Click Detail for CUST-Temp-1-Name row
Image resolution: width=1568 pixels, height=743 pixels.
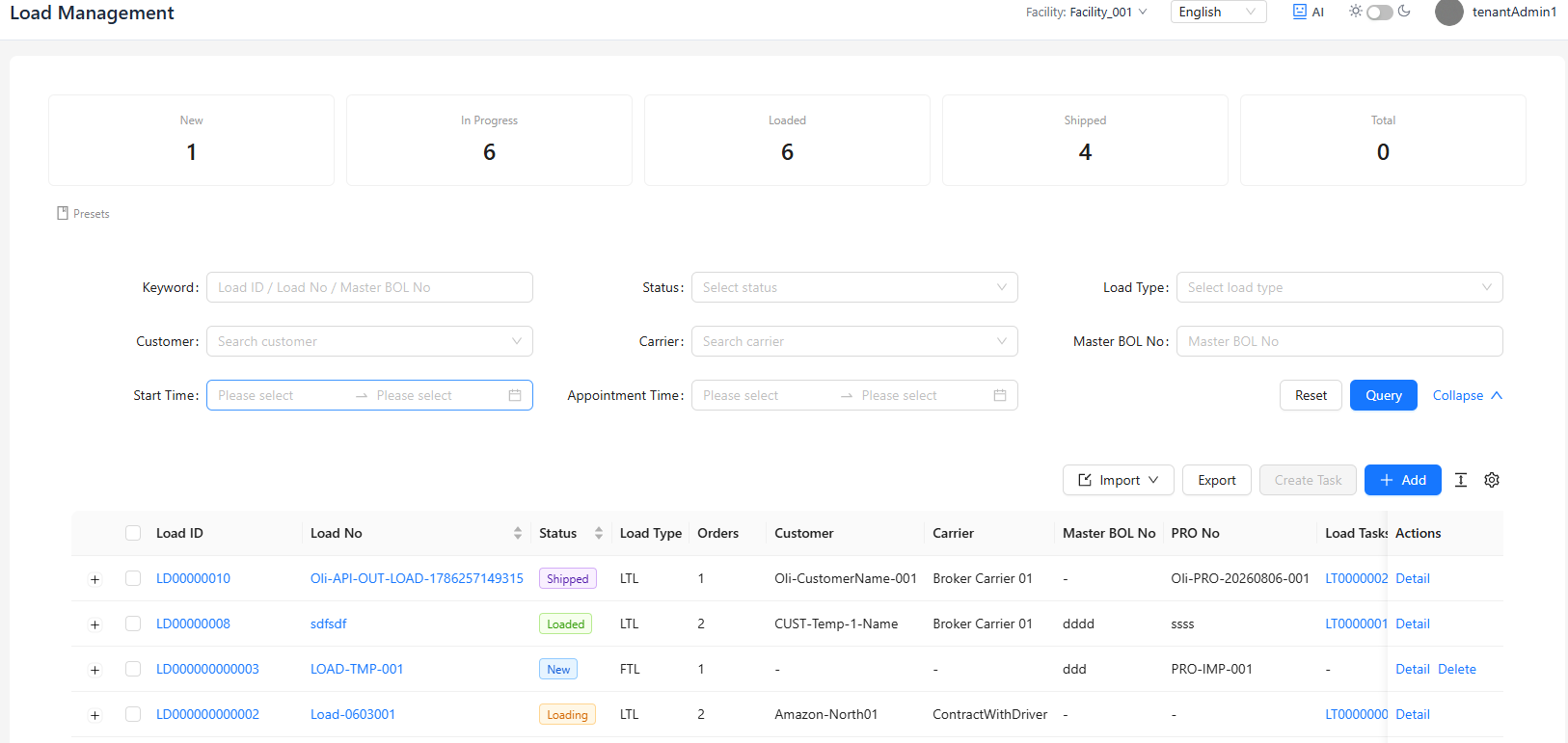(x=1413, y=624)
